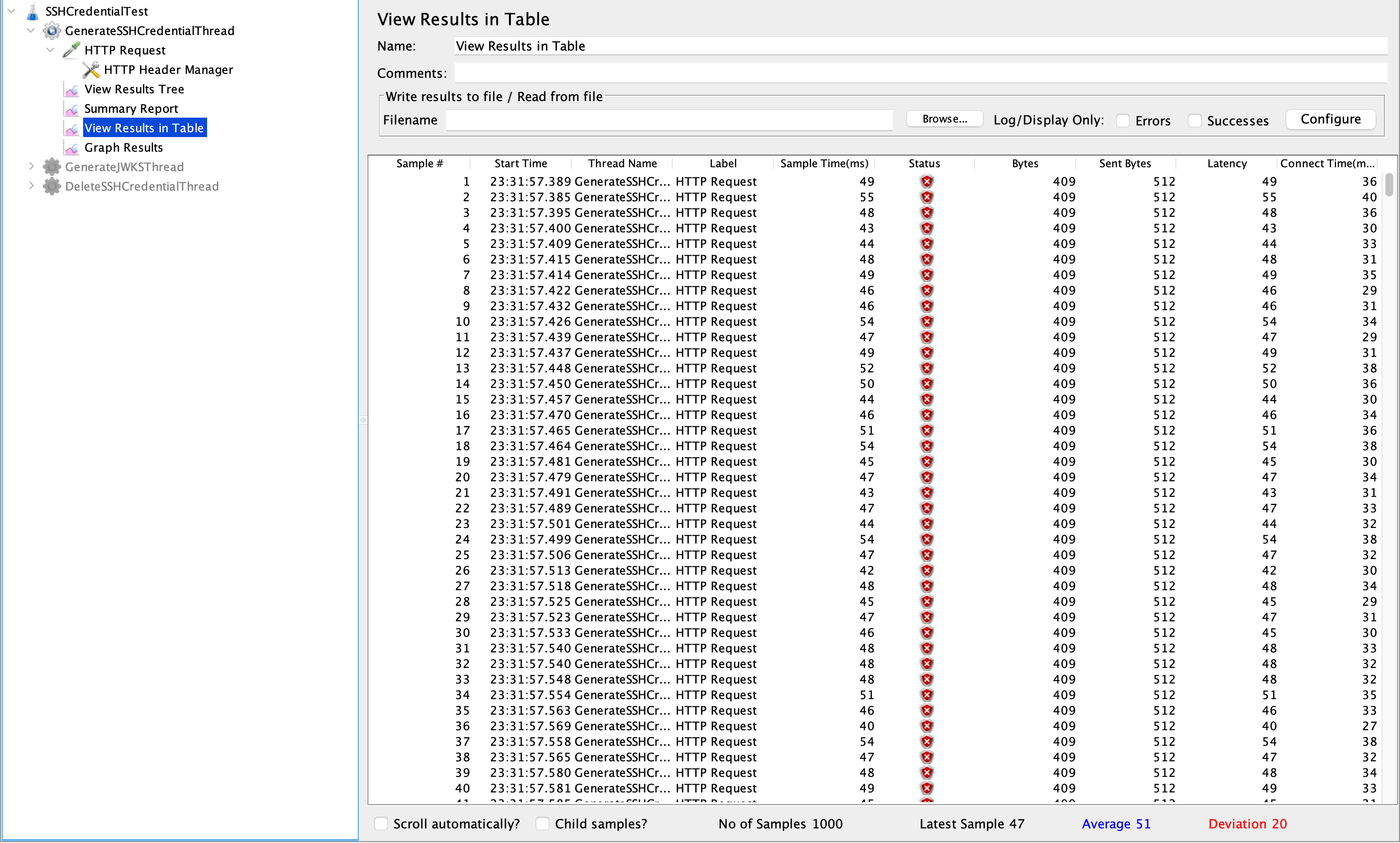The image size is (1400, 843).
Task: Toggle the Scroll automatically checkbox
Action: coord(381,824)
